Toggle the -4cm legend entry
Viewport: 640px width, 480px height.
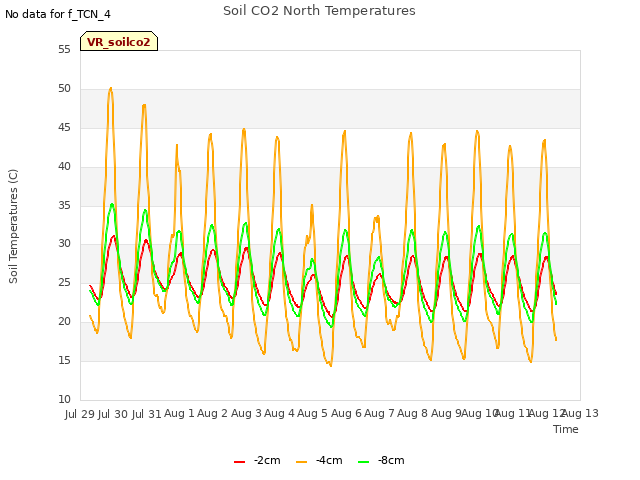click(x=319, y=460)
